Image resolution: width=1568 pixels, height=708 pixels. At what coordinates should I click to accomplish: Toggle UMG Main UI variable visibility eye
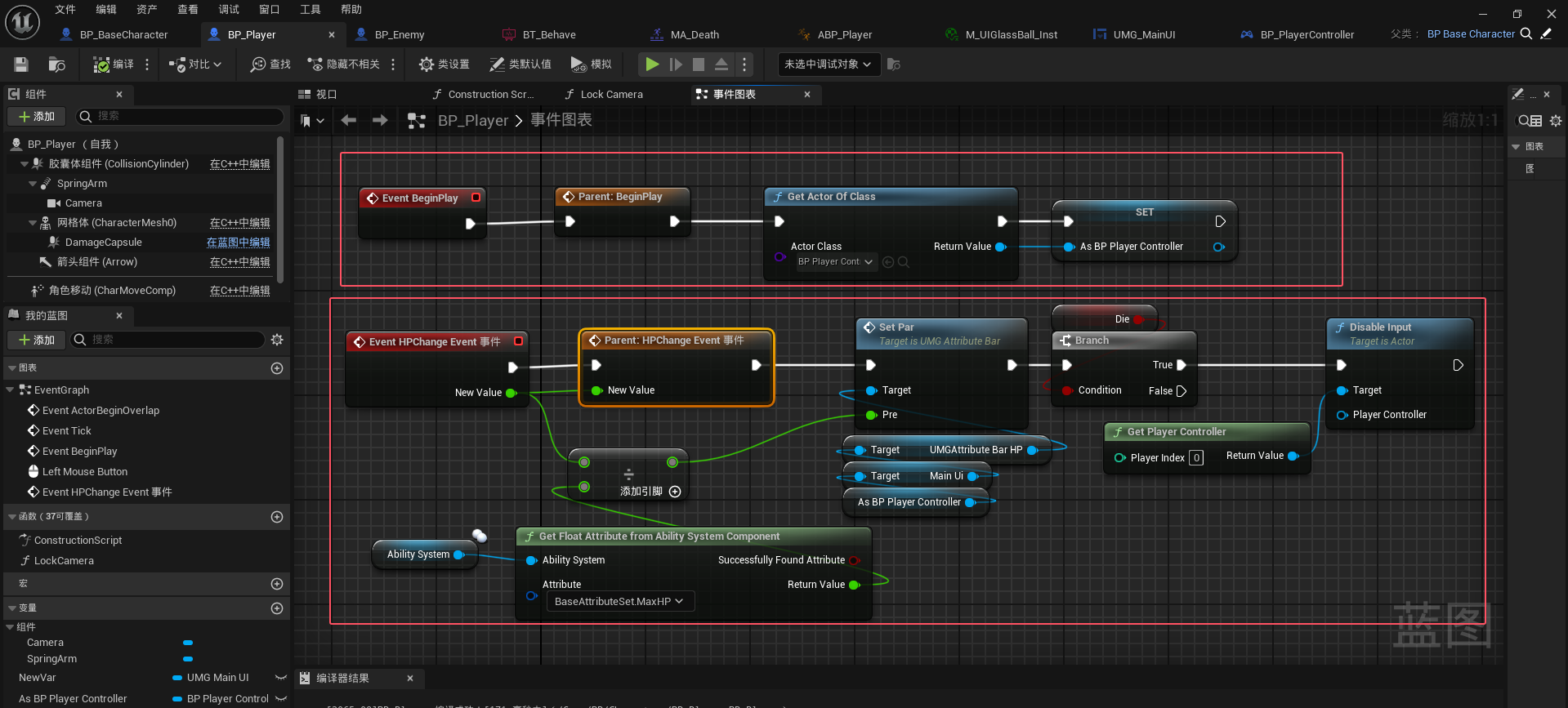click(x=280, y=678)
